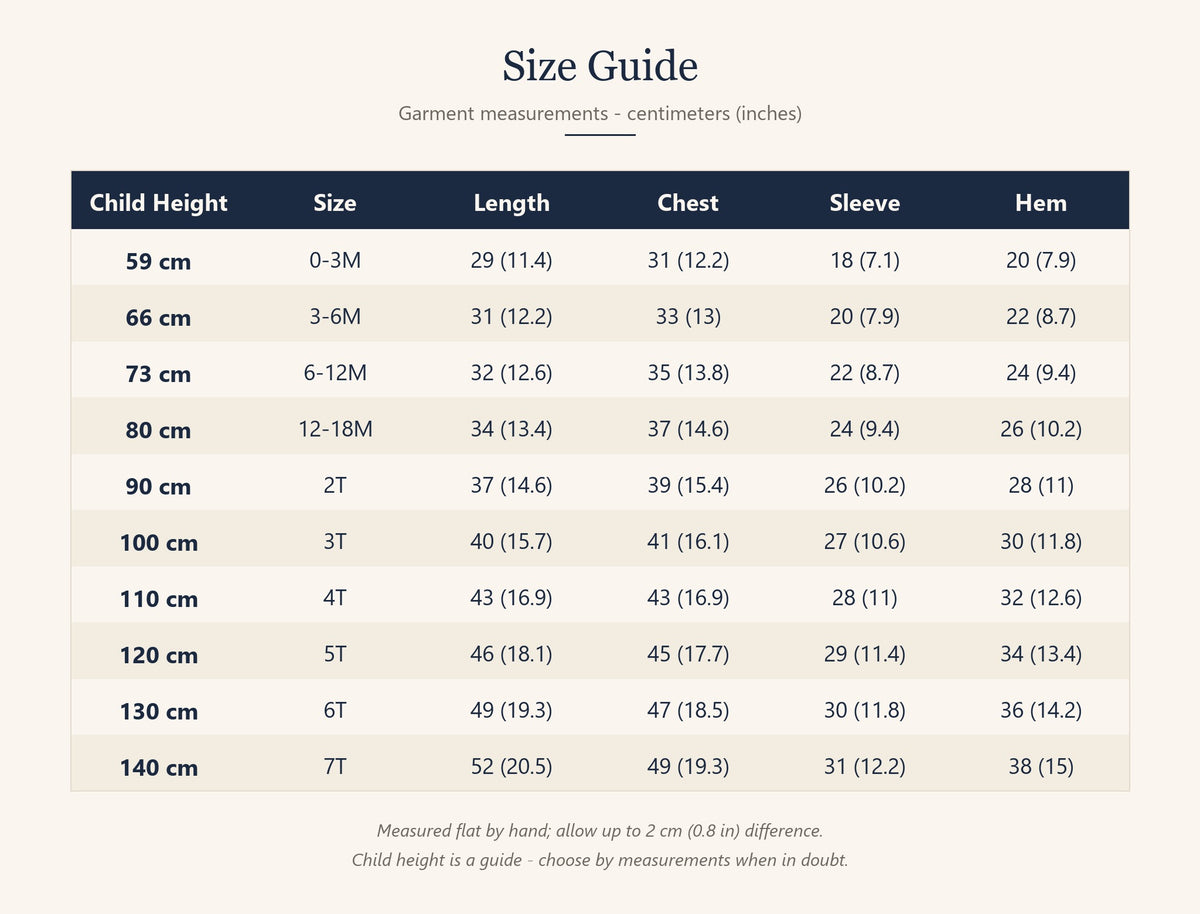Click the 110 cm child height cell
Viewport: 1200px width, 914px height.
(159, 599)
